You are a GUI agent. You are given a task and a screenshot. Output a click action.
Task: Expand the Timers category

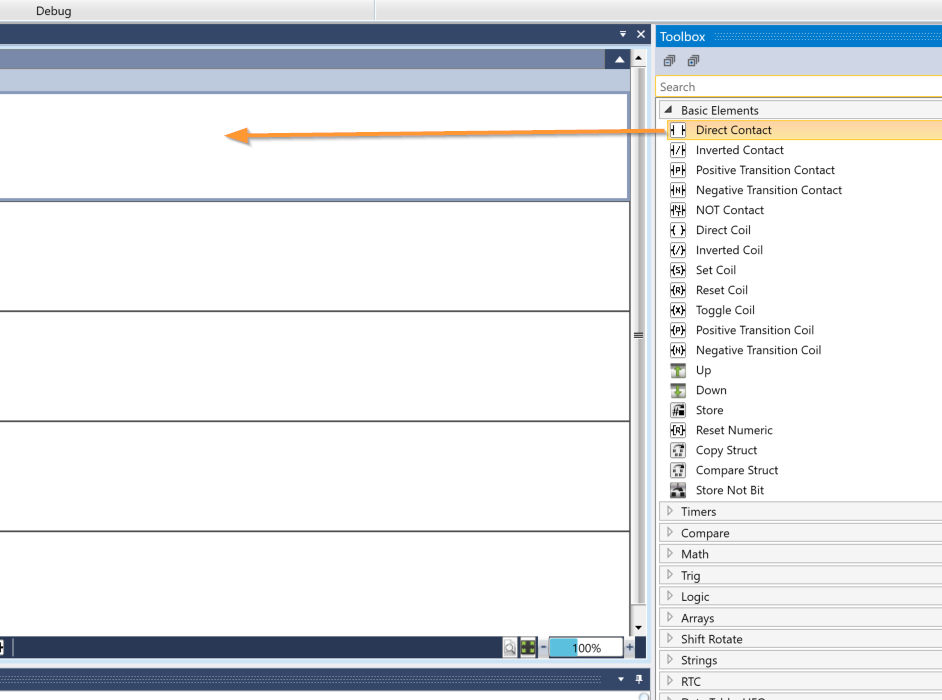tap(670, 511)
